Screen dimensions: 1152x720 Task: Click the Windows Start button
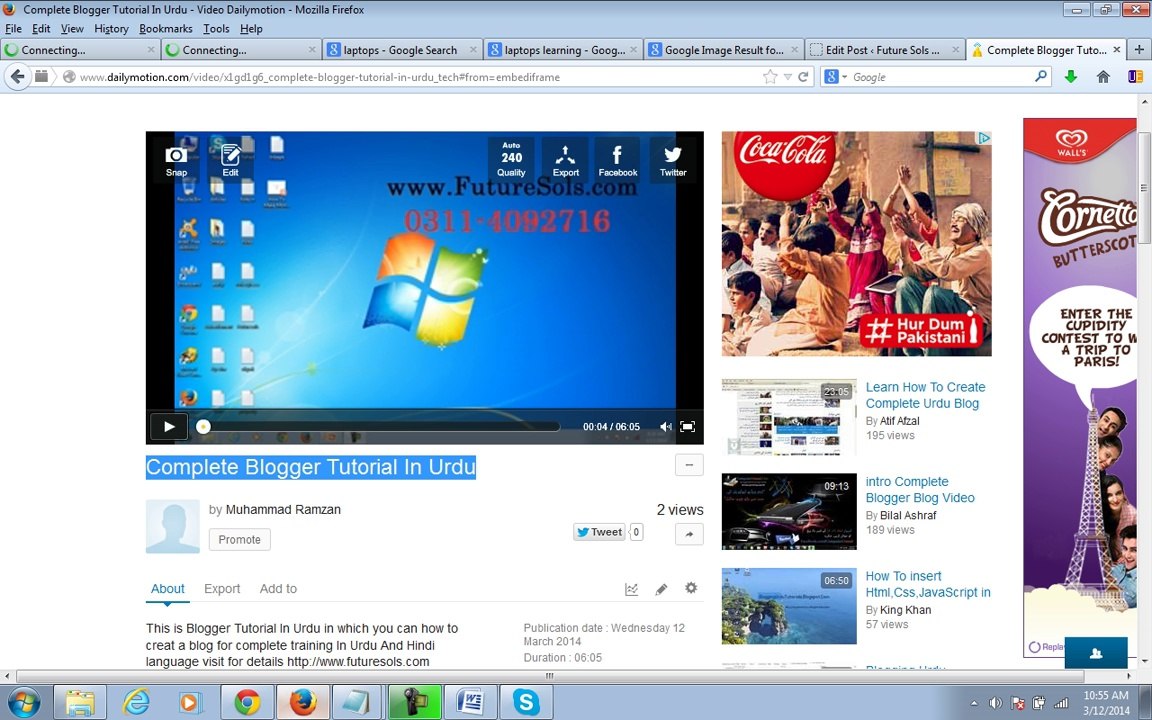[24, 702]
